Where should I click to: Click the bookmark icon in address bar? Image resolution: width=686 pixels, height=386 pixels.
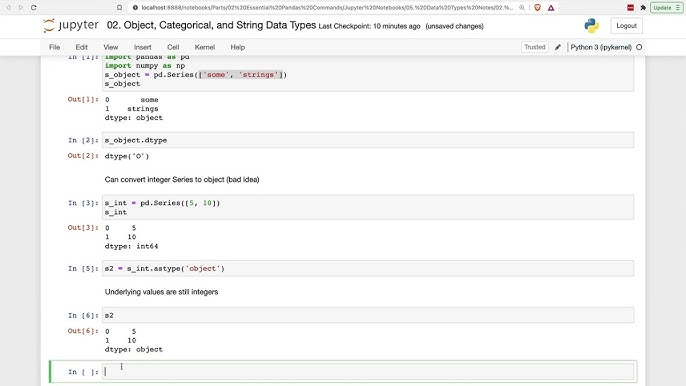(119, 7)
